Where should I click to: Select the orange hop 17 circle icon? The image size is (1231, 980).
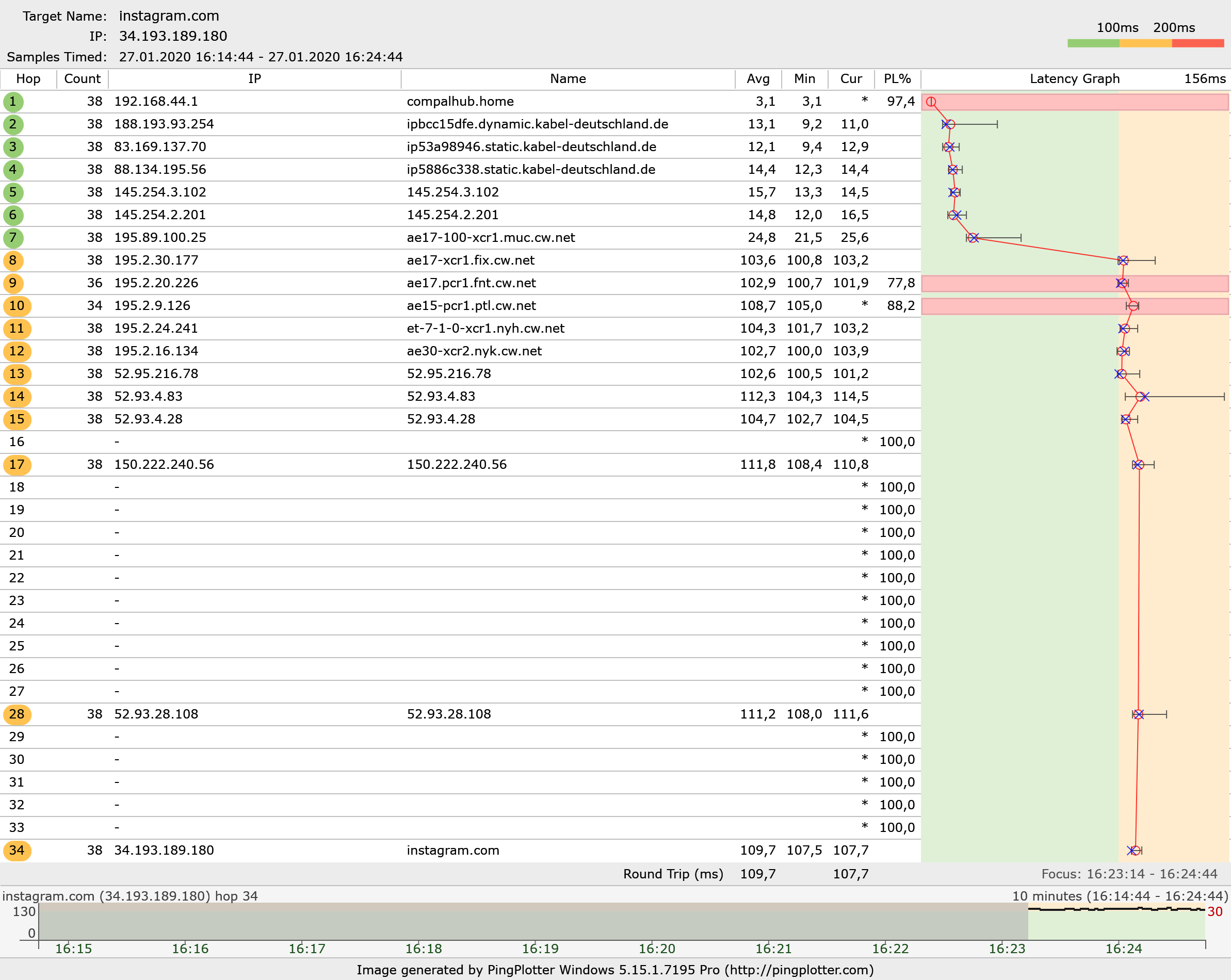pos(17,465)
